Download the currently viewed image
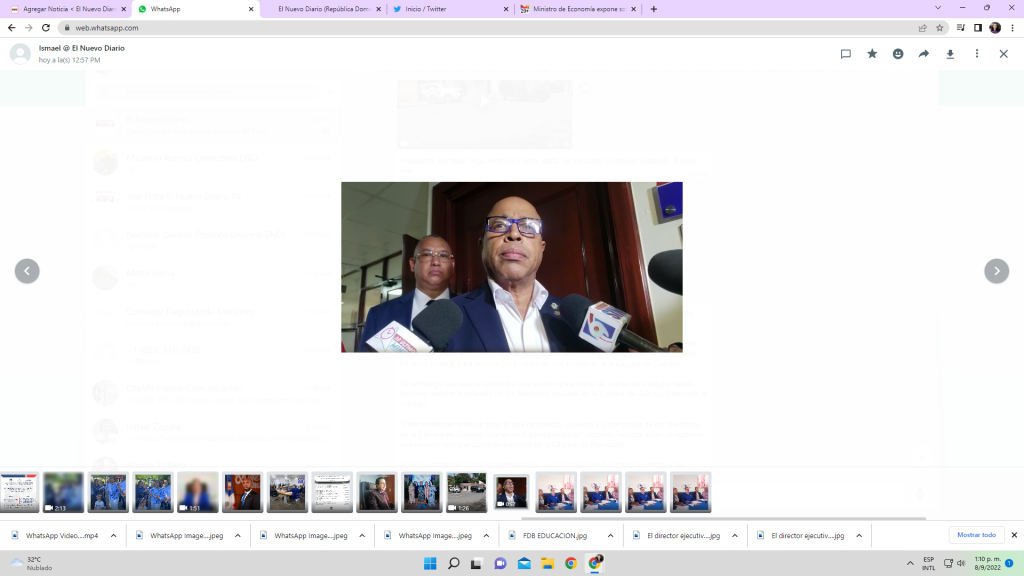 (950, 54)
